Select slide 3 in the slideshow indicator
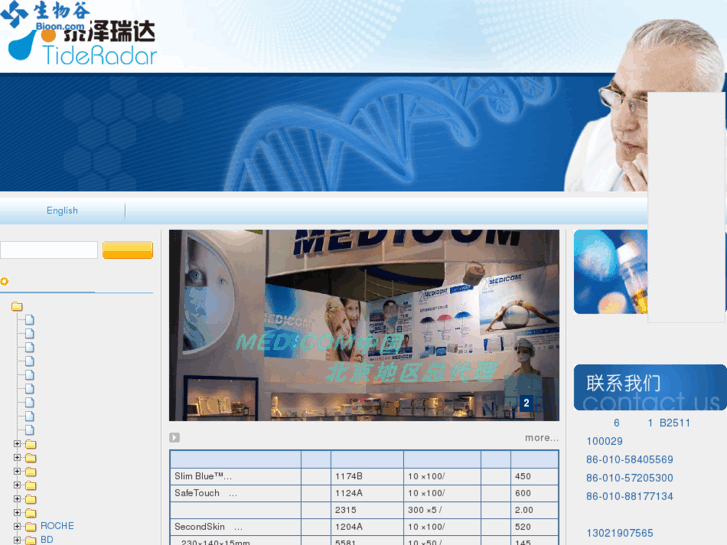This screenshot has height=545, width=727. [x=542, y=403]
